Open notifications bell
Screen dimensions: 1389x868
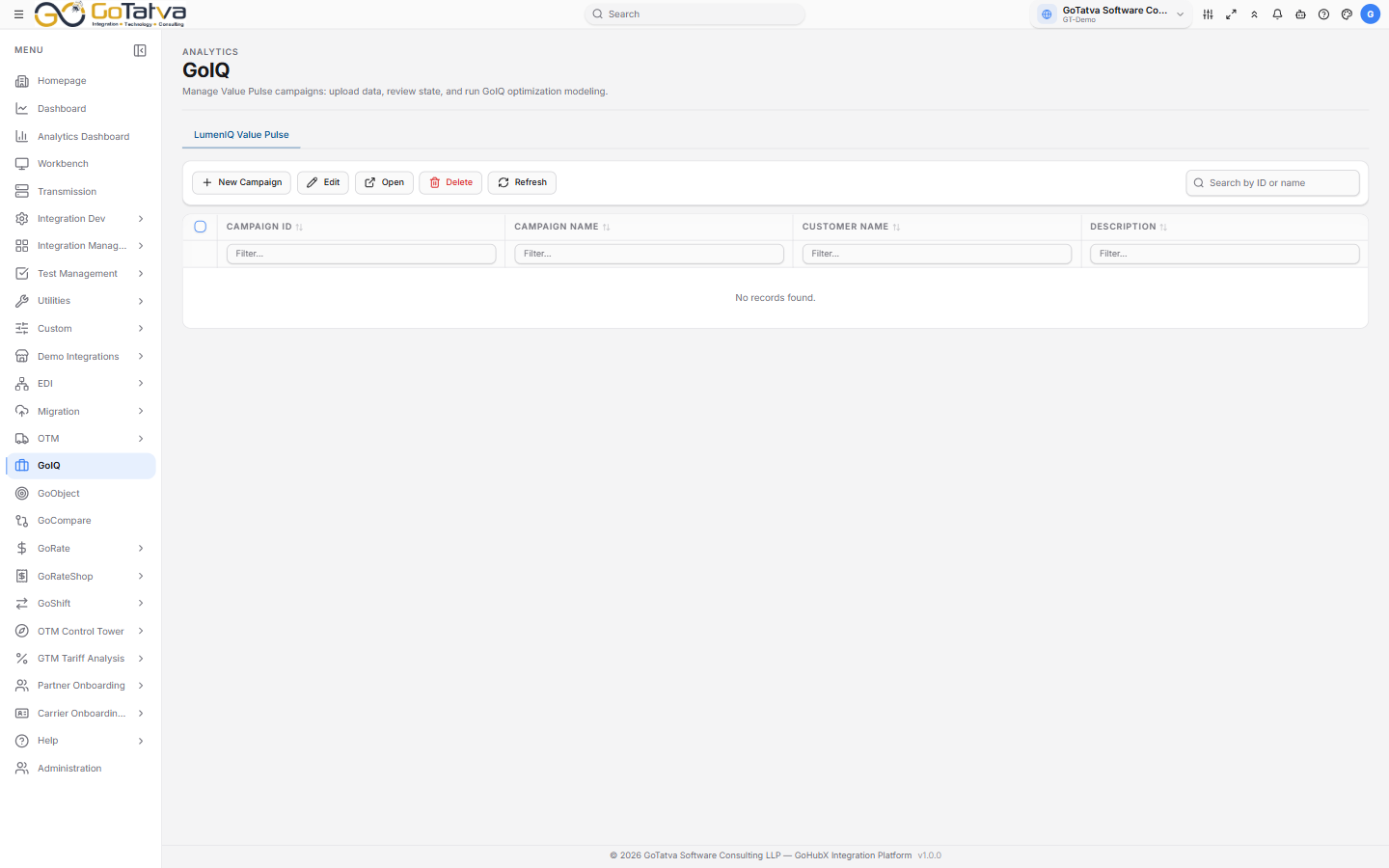pyautogui.click(x=1277, y=14)
